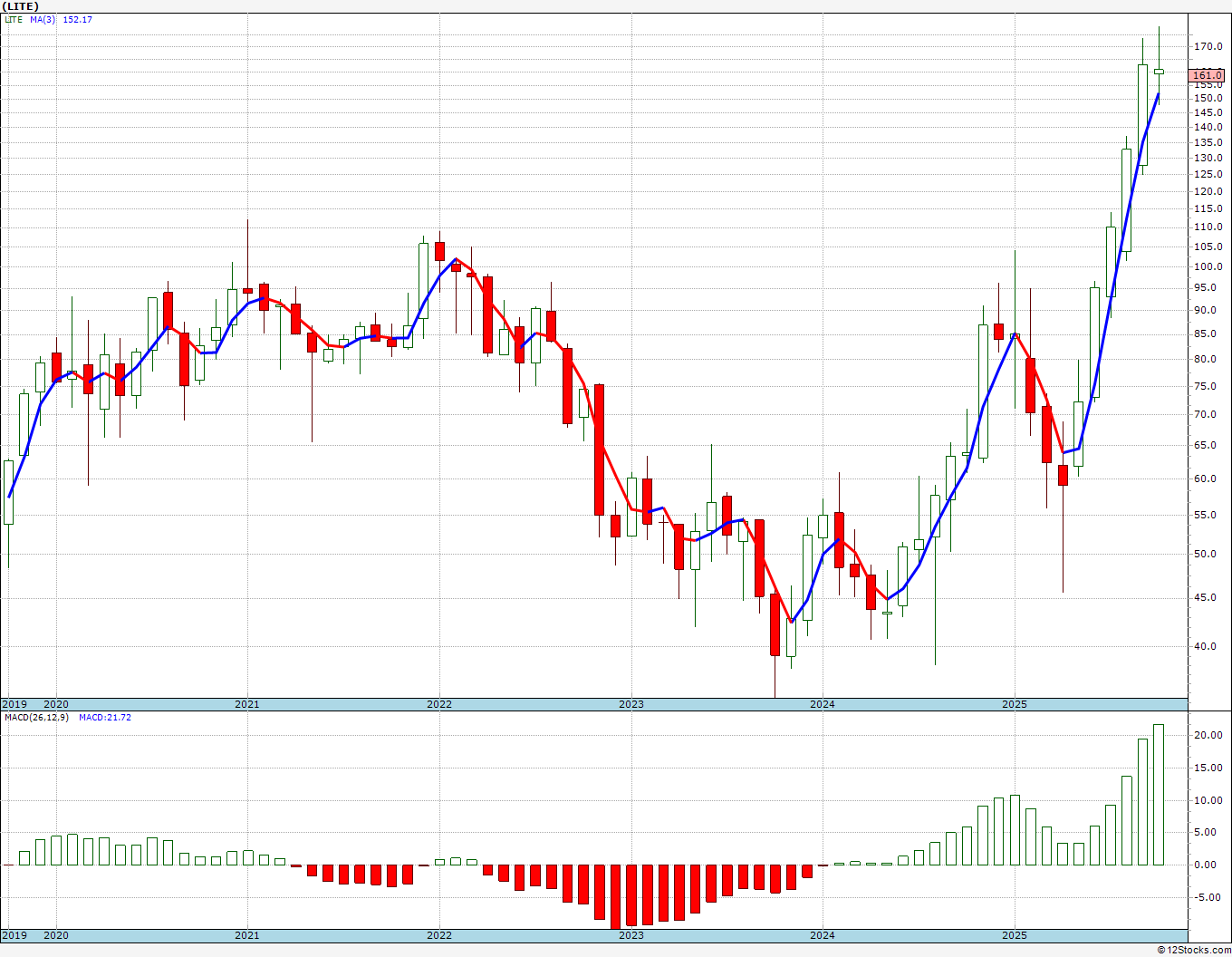Click 2021 on the price chart time axis

click(x=247, y=704)
